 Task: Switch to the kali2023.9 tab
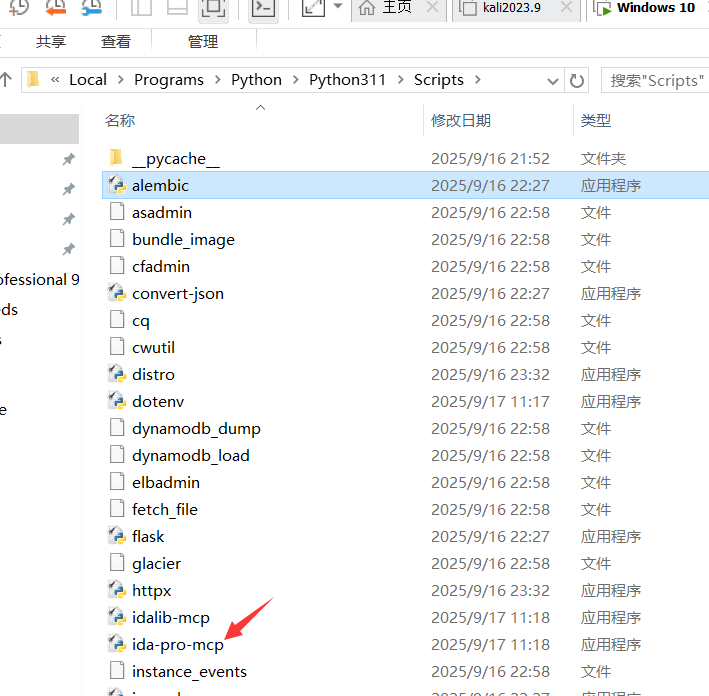511,8
